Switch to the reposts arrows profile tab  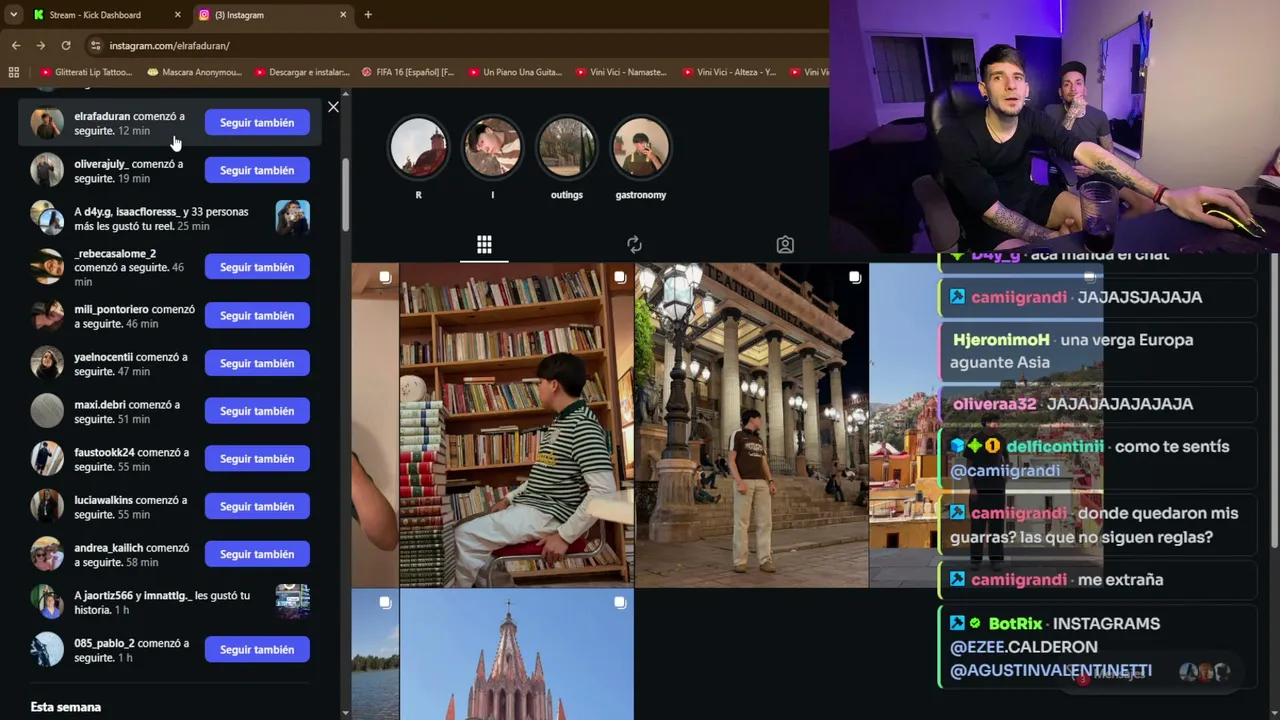pos(634,245)
